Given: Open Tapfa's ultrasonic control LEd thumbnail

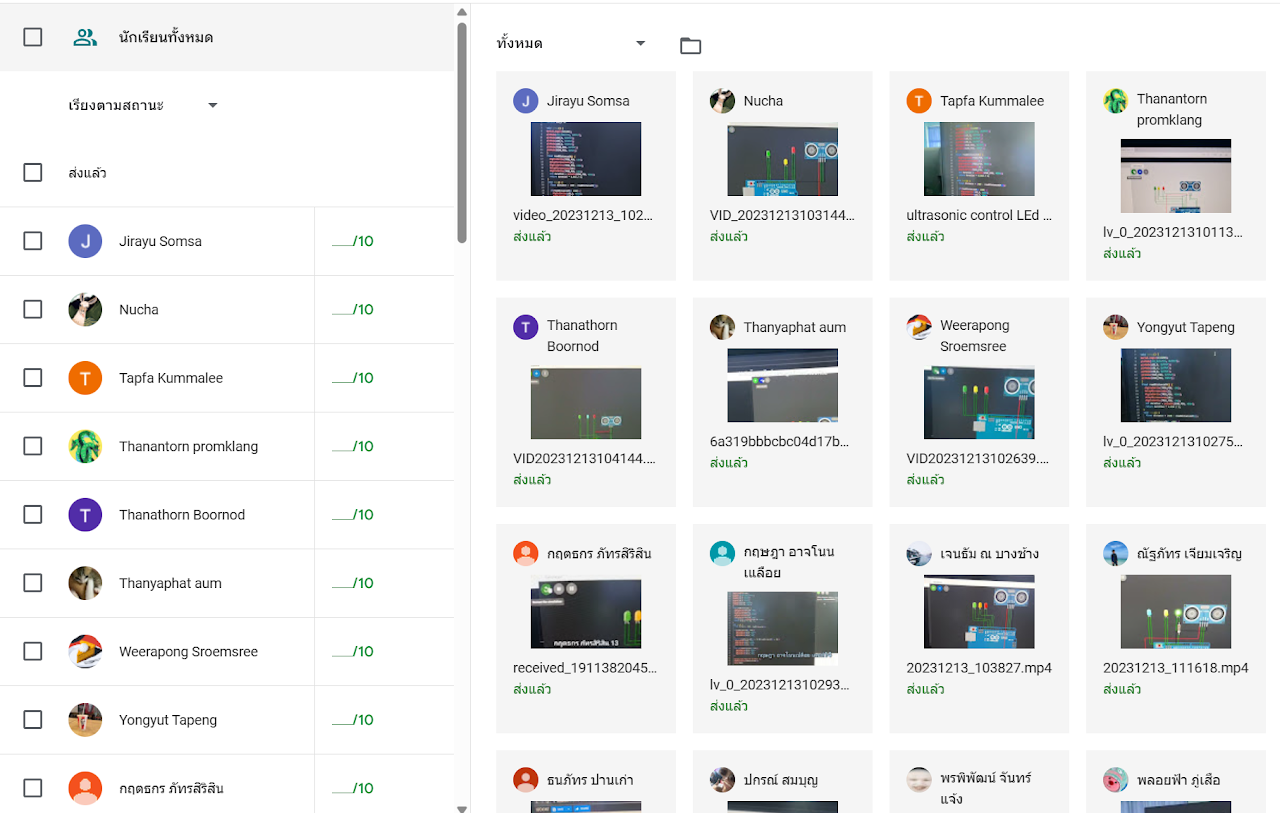Looking at the screenshot, I should [x=979, y=159].
